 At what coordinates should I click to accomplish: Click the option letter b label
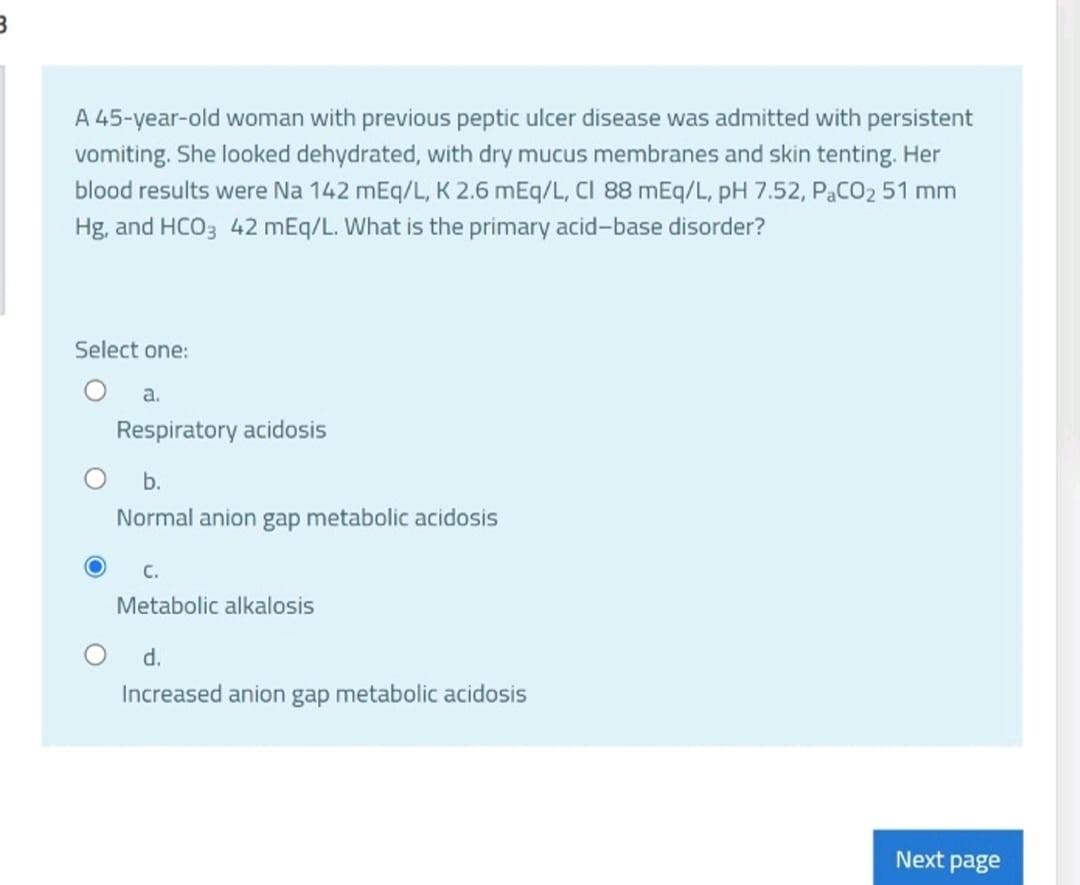pyautogui.click(x=151, y=481)
